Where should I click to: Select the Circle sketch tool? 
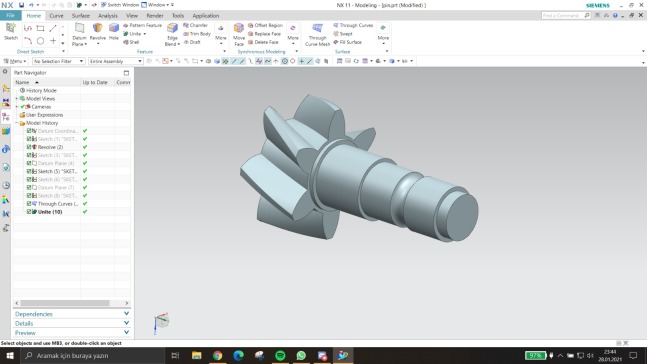(40, 40)
